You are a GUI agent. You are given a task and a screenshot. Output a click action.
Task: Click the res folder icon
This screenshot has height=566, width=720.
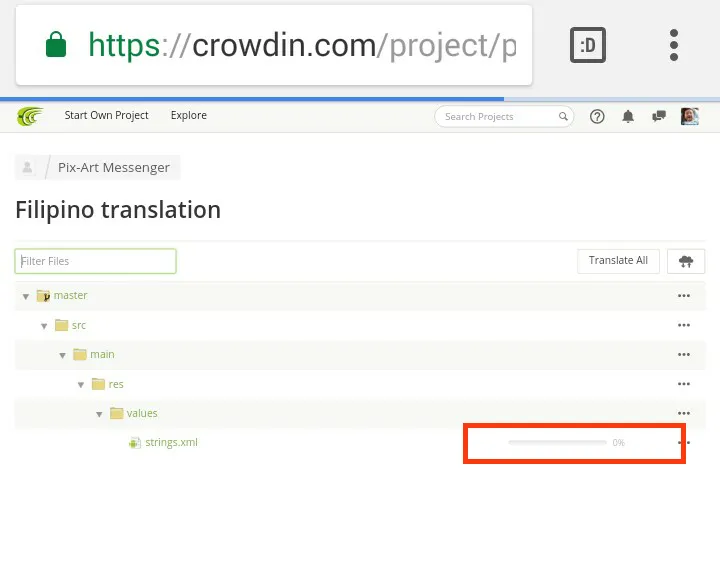tap(98, 384)
